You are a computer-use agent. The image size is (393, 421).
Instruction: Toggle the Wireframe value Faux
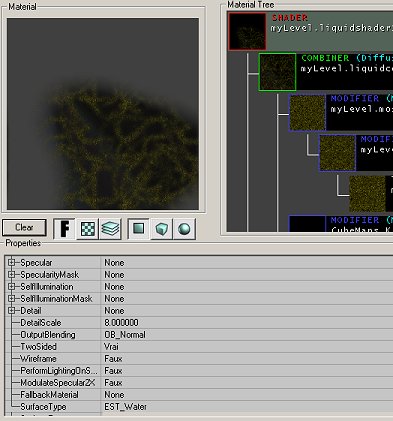[247, 359]
